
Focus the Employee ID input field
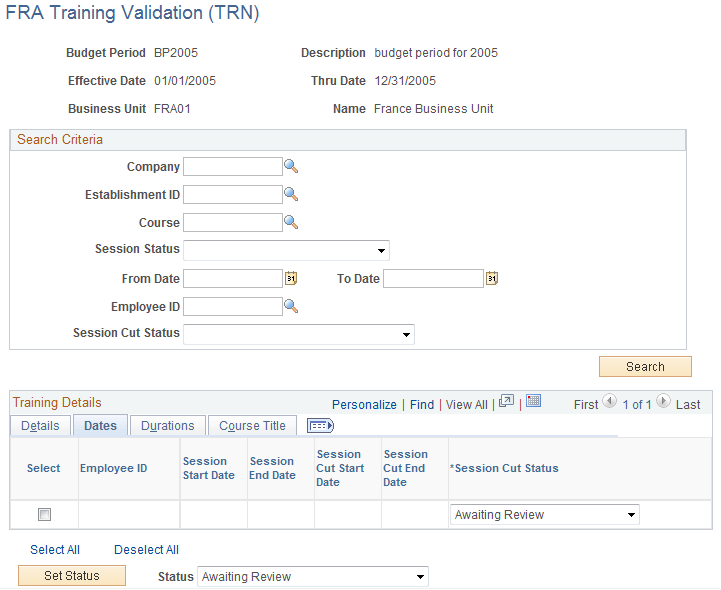[233, 306]
